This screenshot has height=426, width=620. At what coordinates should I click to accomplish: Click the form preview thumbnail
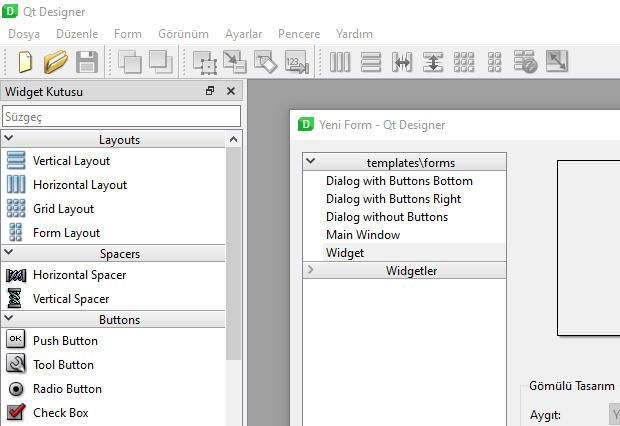(589, 248)
